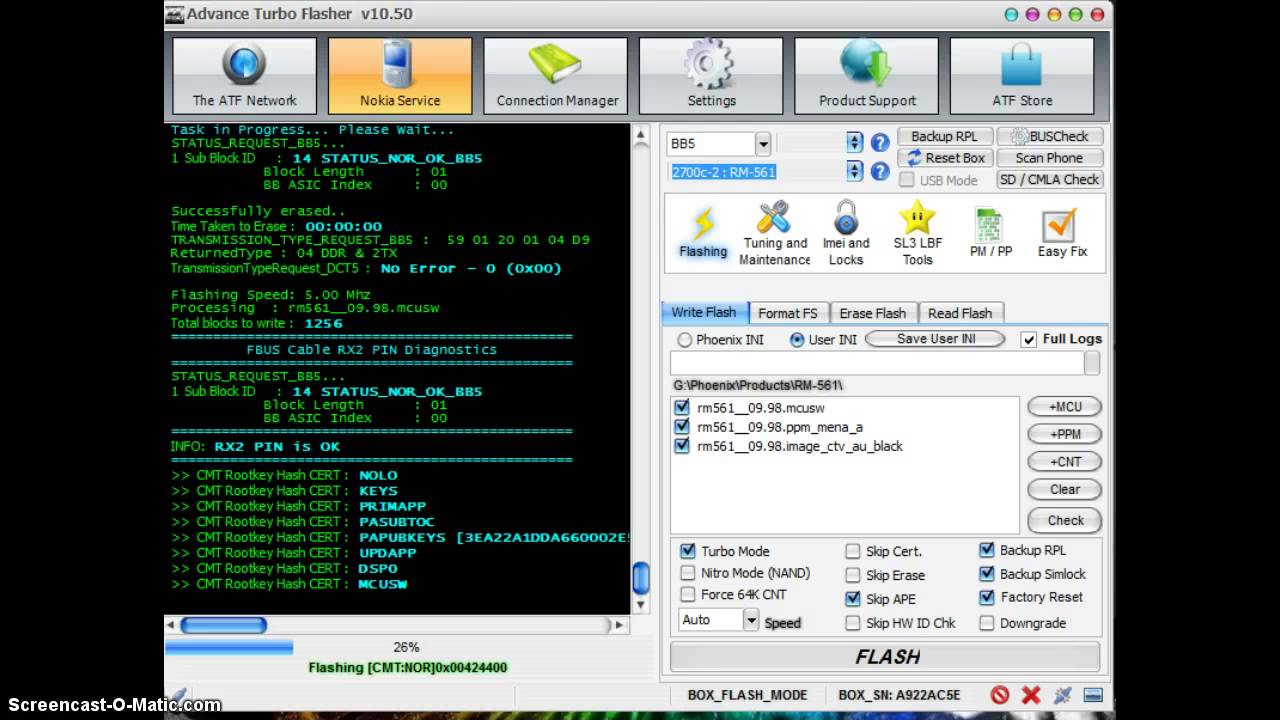1280x720 pixels.
Task: Open Tuning and Maintenance tools
Action: [774, 232]
